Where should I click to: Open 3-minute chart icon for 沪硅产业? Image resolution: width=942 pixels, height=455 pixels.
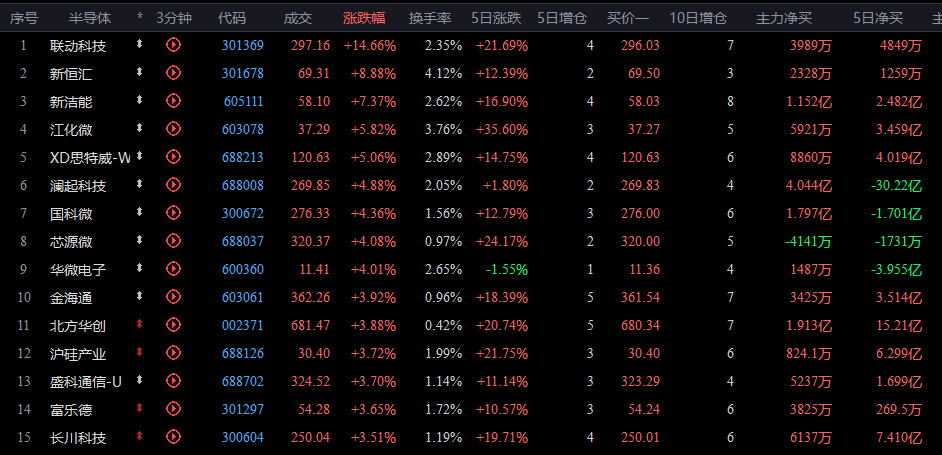click(174, 353)
